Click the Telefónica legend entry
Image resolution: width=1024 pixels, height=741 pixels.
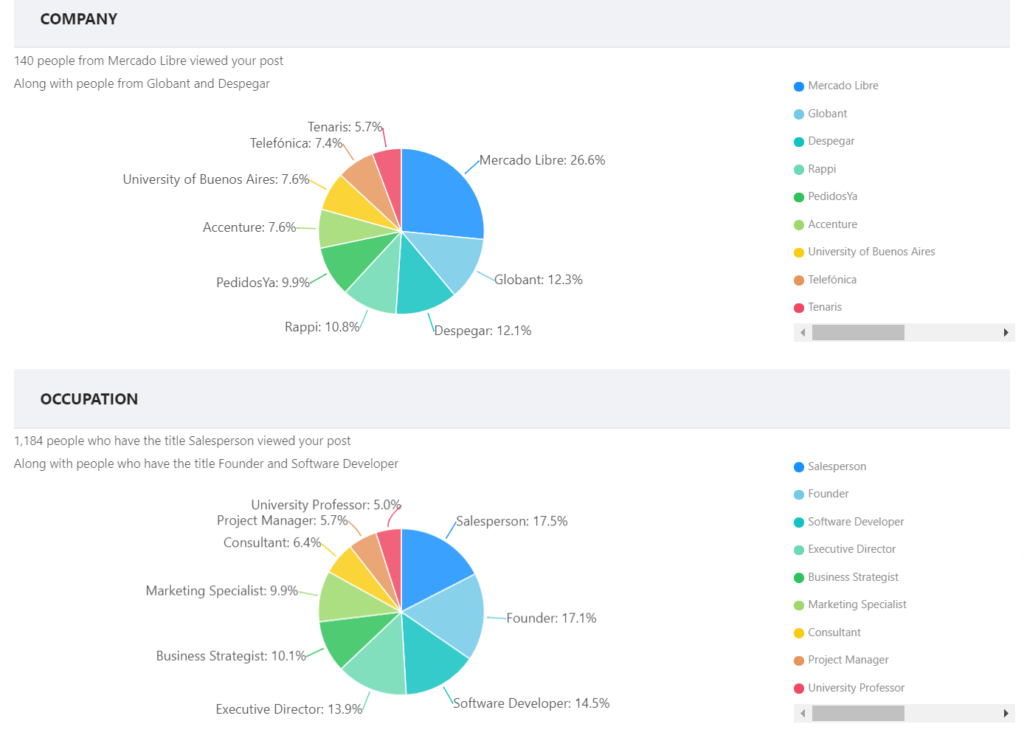pos(831,280)
